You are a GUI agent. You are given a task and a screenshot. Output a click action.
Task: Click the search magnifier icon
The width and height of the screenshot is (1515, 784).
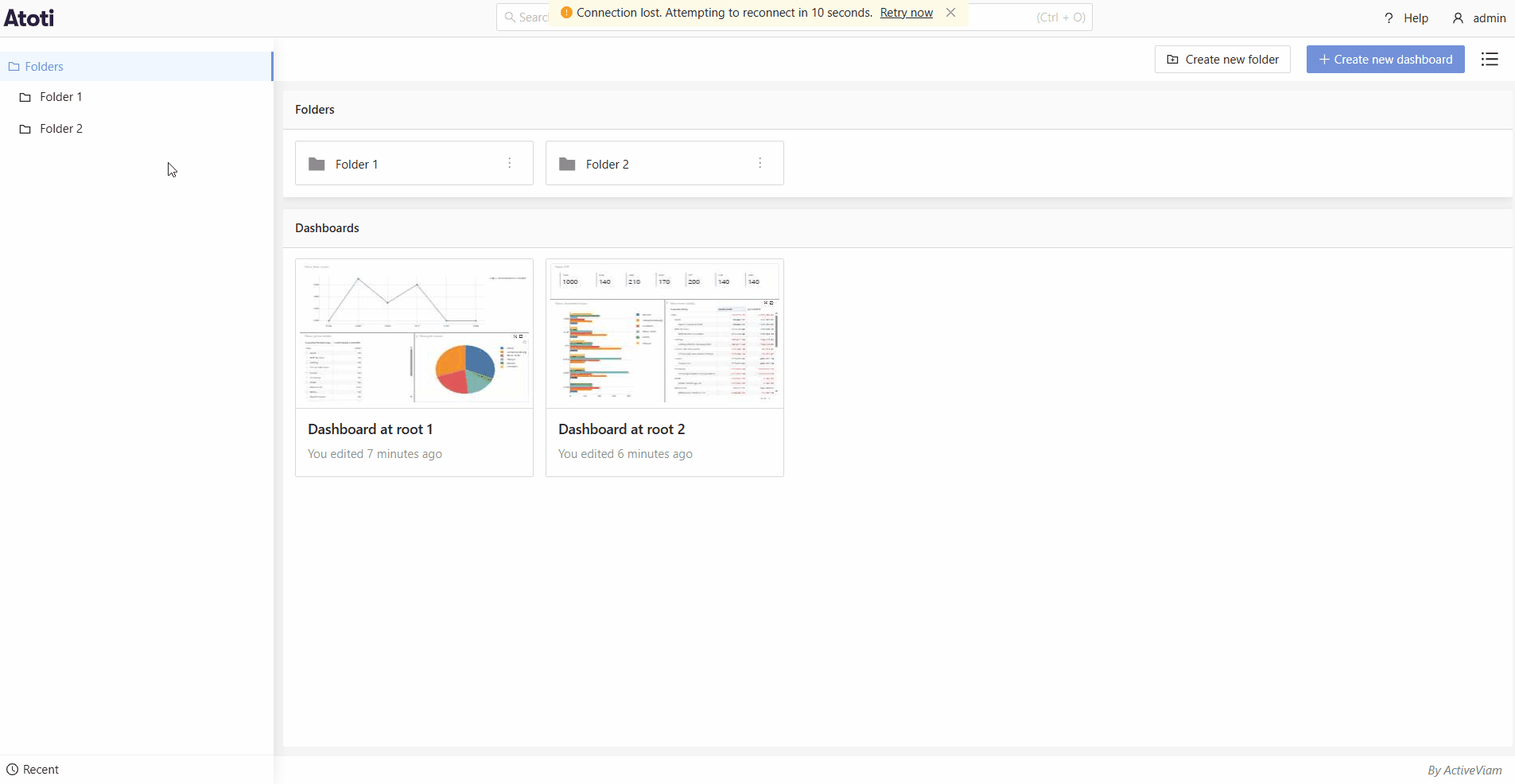(510, 17)
